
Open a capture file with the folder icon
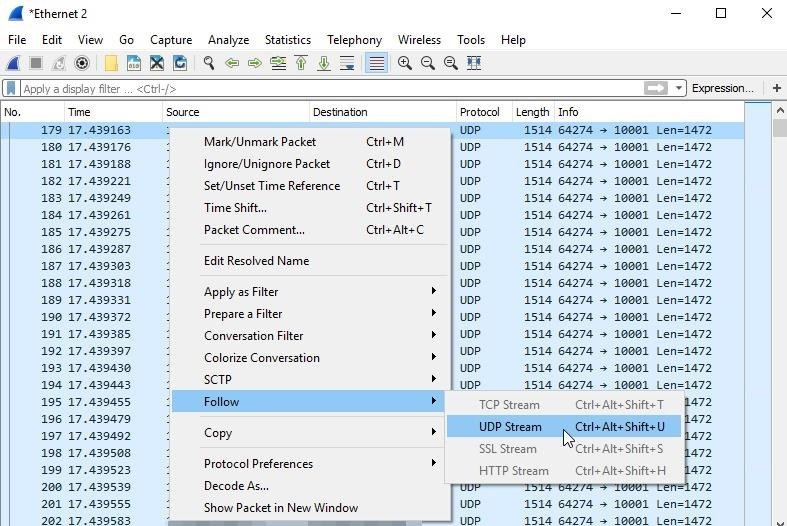tap(111, 63)
